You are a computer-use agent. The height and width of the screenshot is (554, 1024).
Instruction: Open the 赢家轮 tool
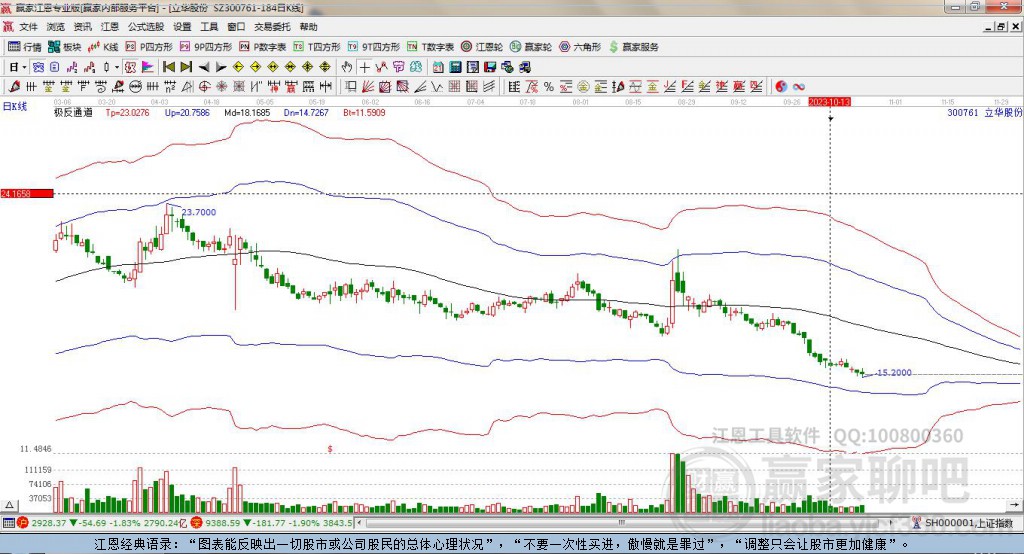click(531, 47)
